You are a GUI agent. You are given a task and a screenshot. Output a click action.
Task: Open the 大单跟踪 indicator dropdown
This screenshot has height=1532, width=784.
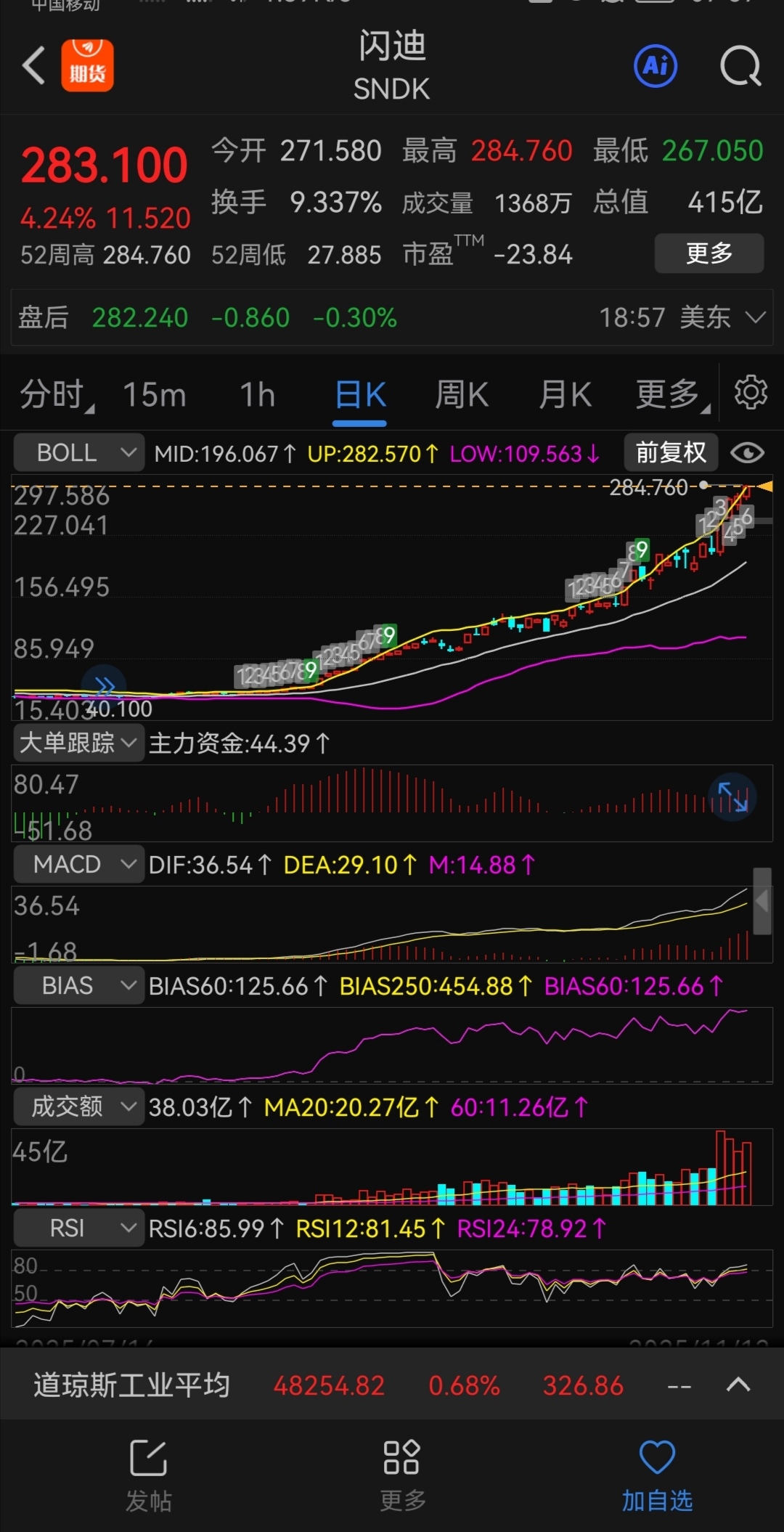point(79,743)
